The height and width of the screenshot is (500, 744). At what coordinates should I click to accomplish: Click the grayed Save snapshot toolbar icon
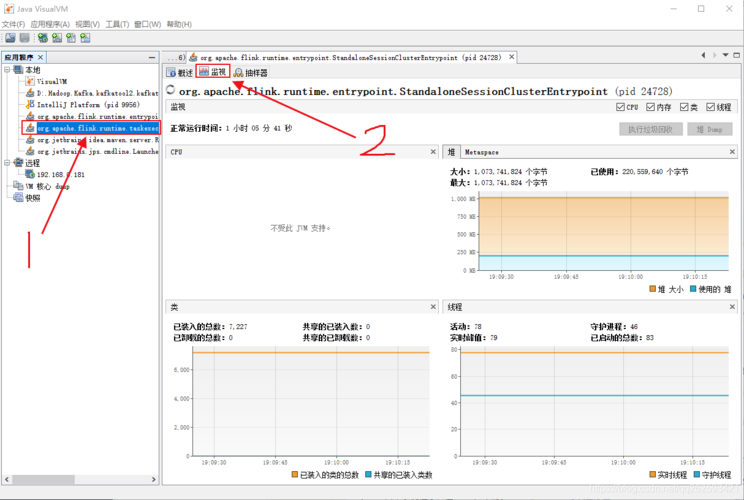pos(25,38)
